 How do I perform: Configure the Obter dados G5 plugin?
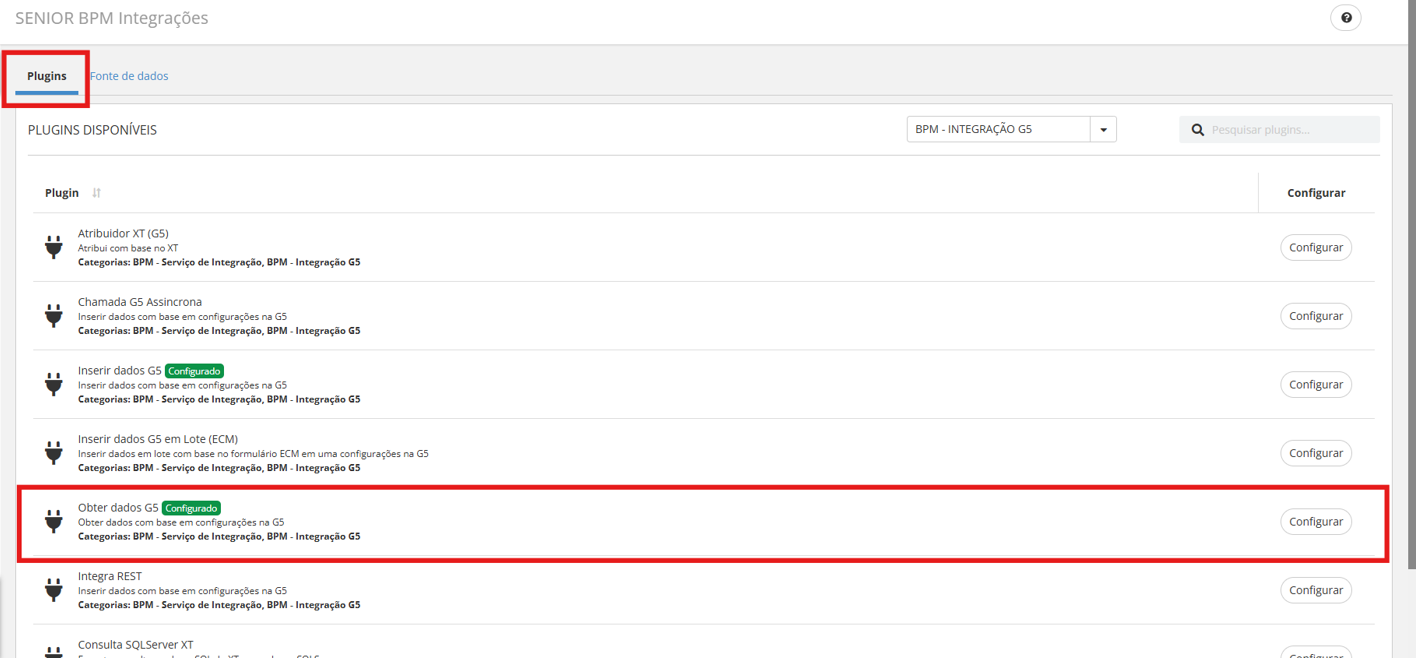click(1315, 521)
